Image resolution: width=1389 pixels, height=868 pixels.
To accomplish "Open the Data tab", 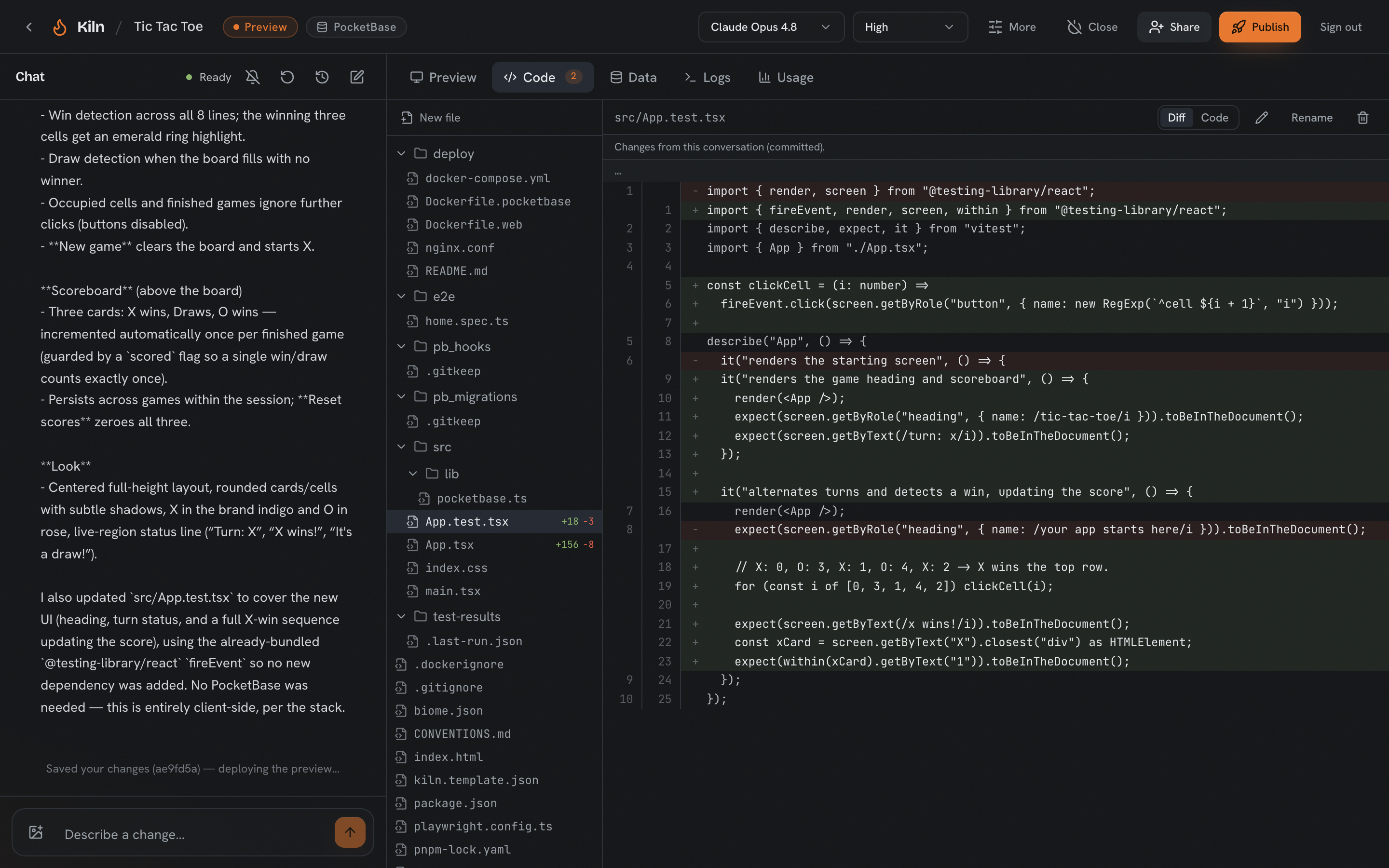I will click(633, 78).
